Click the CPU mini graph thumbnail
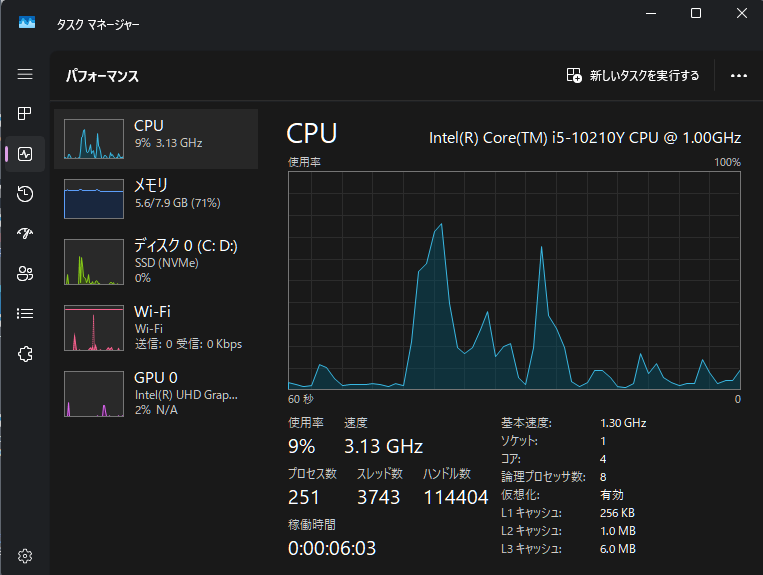The height and width of the screenshot is (575, 763). (x=94, y=139)
